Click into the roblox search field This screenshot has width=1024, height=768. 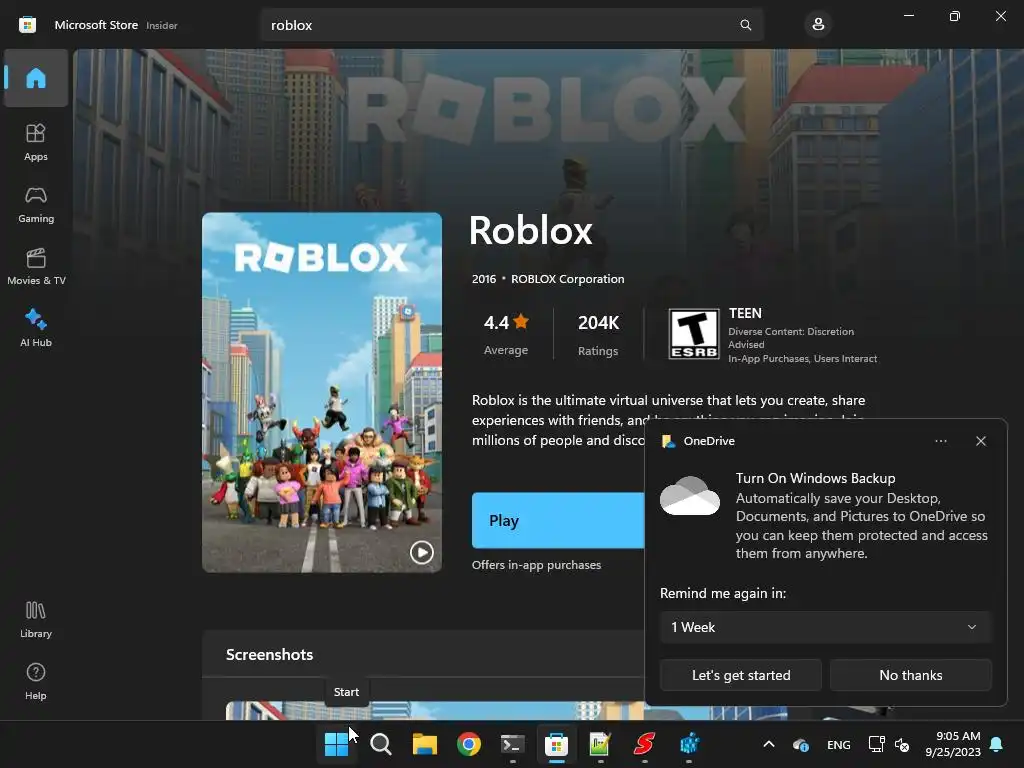click(512, 25)
